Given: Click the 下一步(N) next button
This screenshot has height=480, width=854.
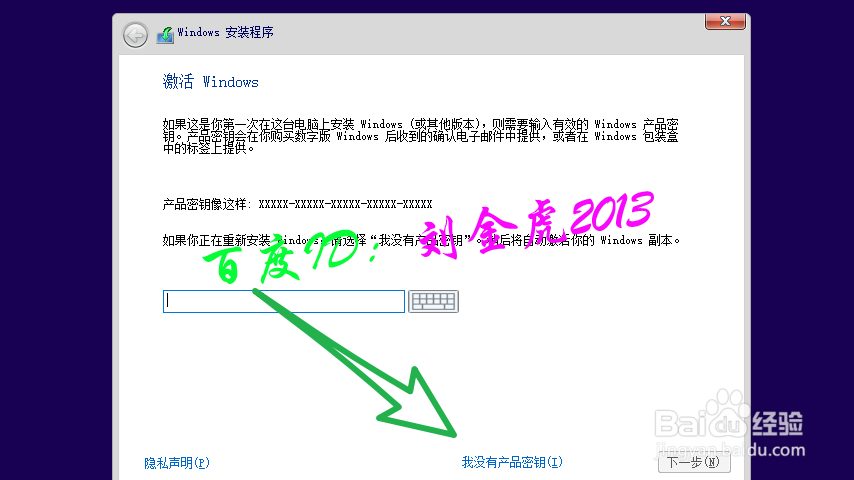Looking at the screenshot, I should [694, 462].
